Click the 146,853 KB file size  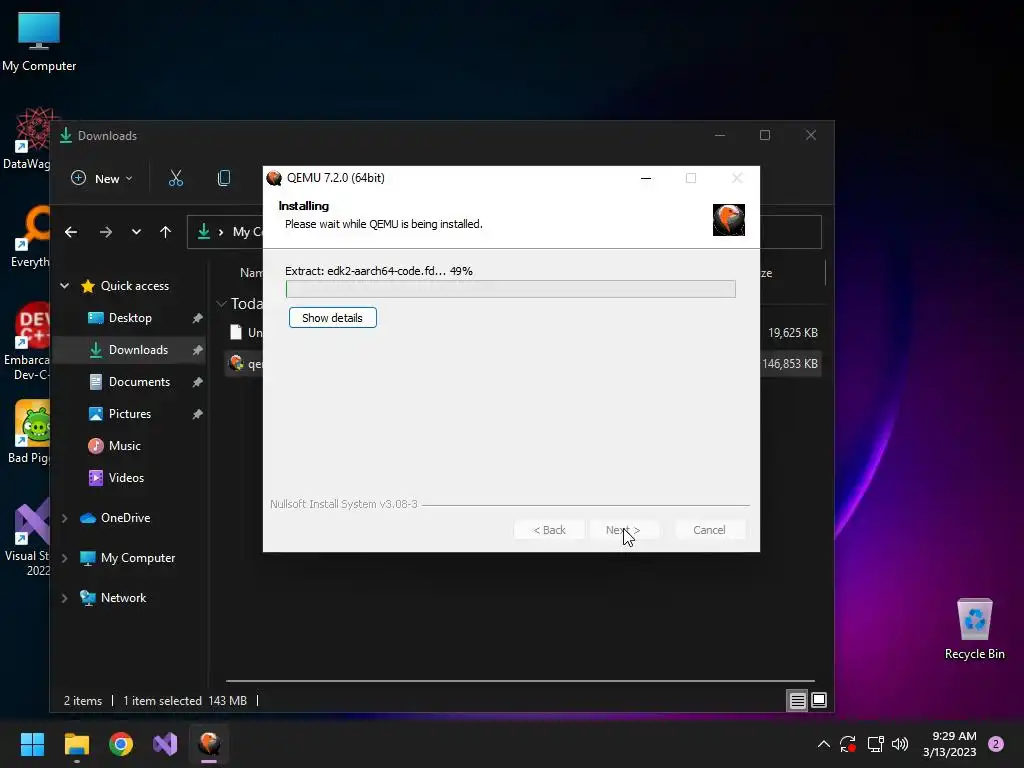(790, 364)
